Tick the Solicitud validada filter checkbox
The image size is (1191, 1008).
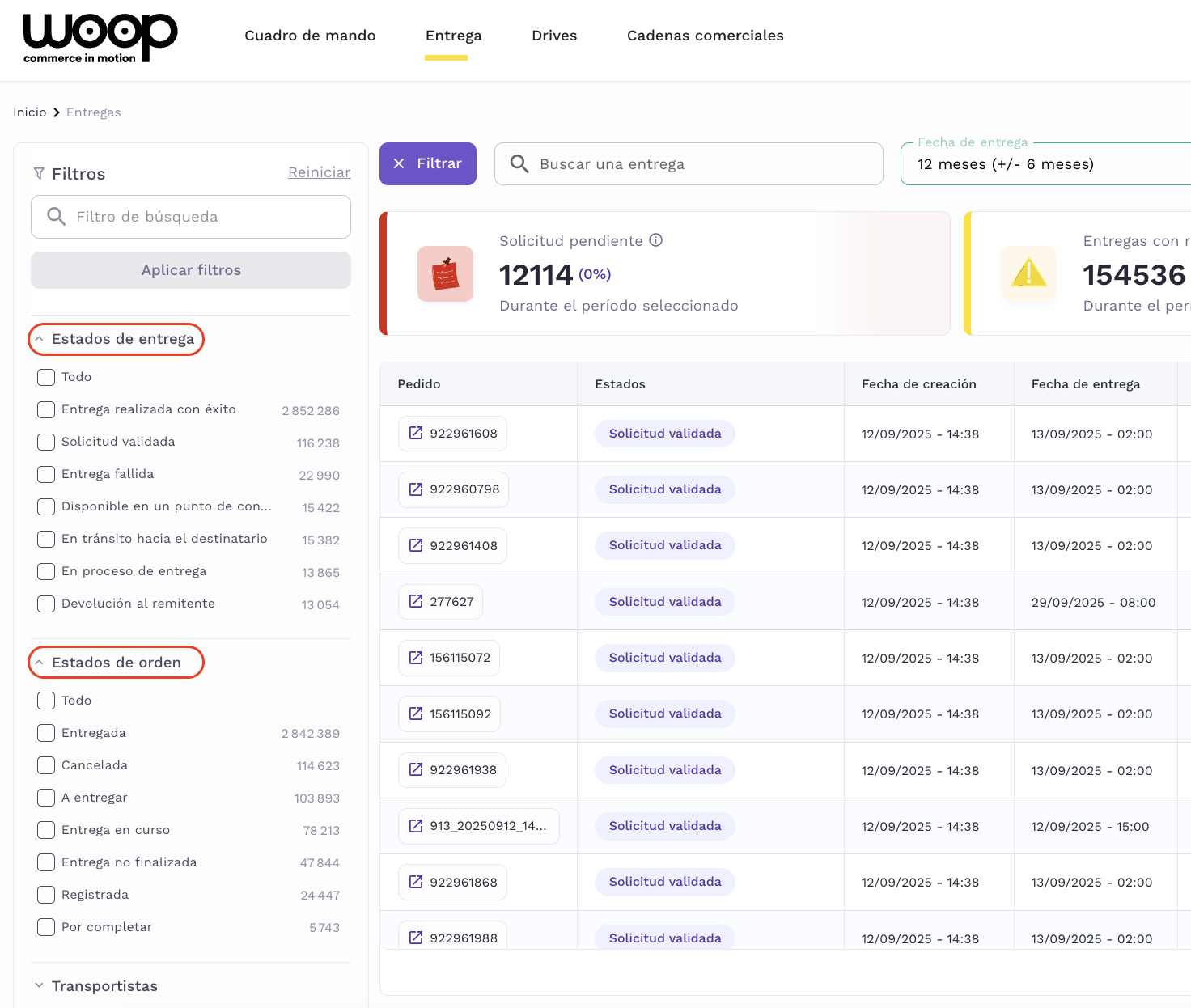pyautogui.click(x=46, y=442)
